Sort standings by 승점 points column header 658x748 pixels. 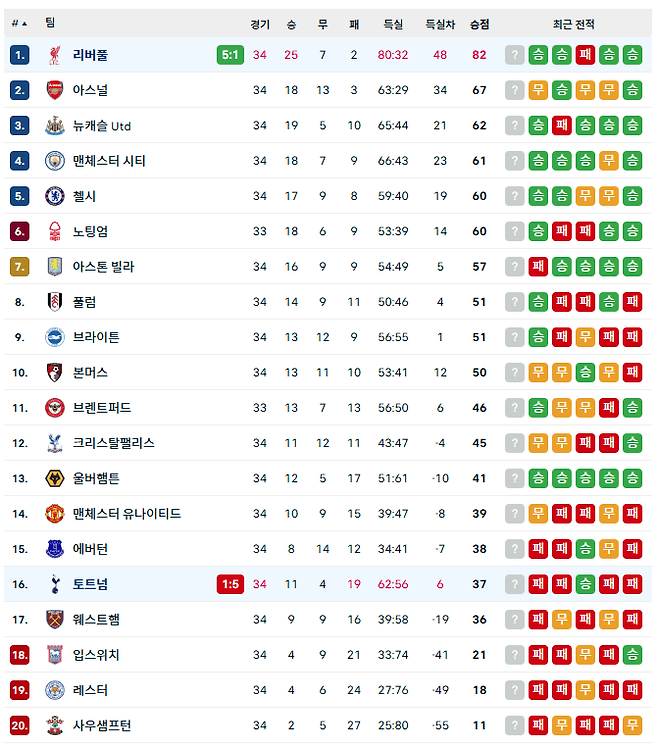(x=480, y=24)
